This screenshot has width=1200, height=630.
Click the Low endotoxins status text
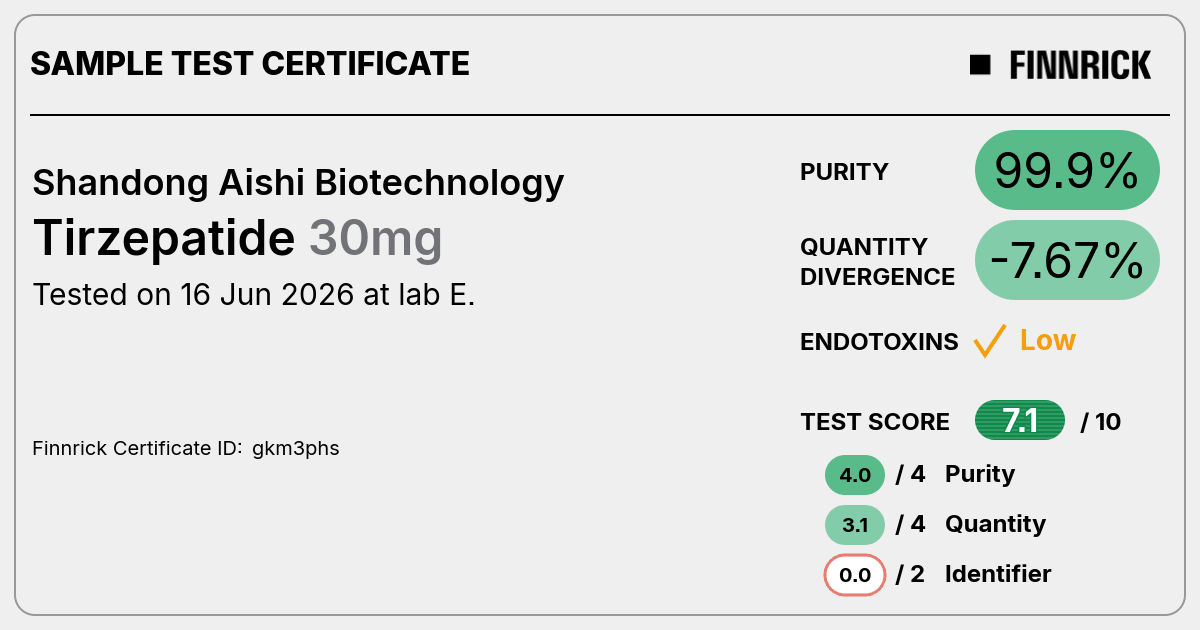(x=1047, y=341)
